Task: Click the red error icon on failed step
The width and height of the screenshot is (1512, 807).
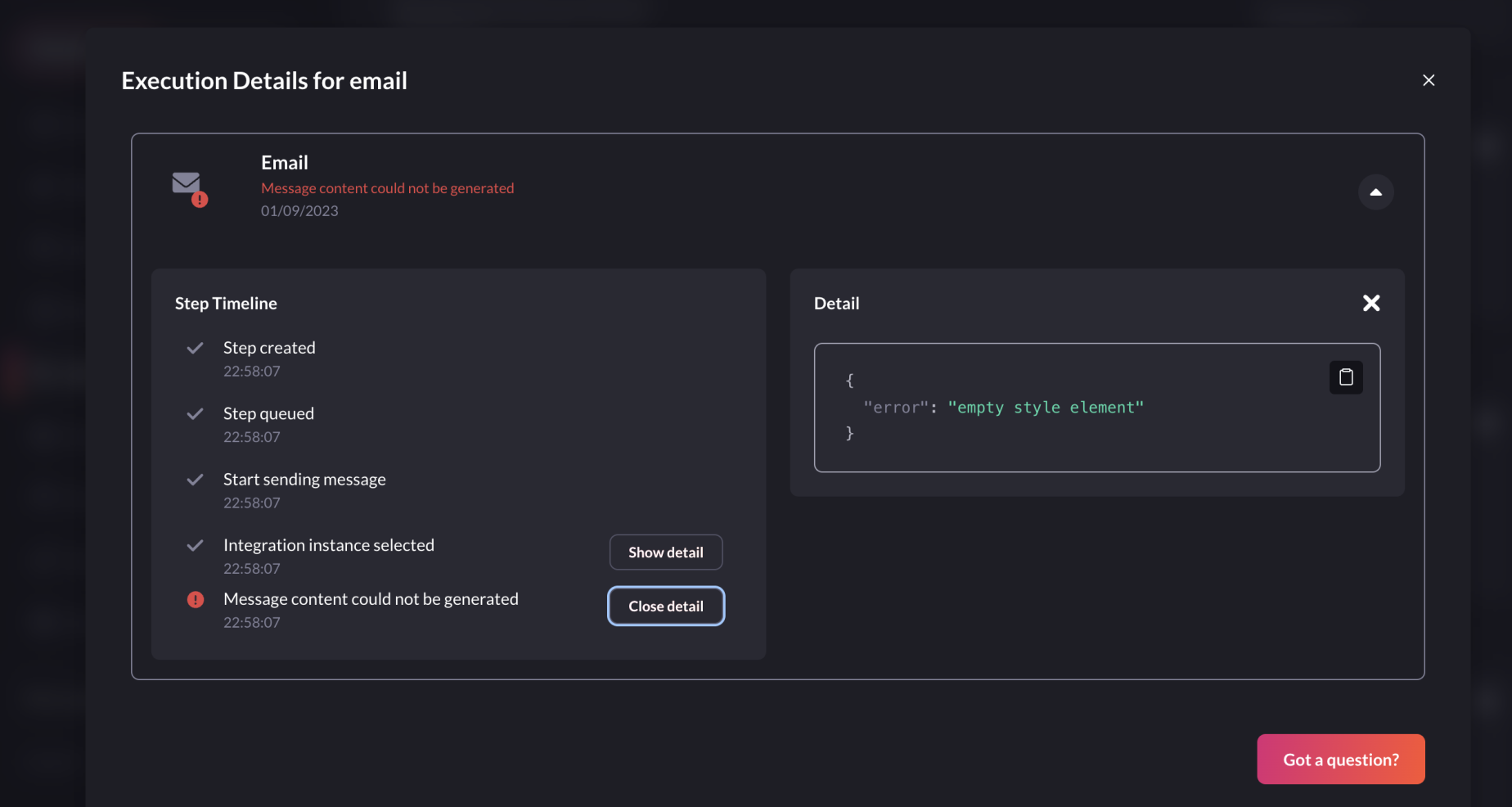Action: pyautogui.click(x=195, y=599)
